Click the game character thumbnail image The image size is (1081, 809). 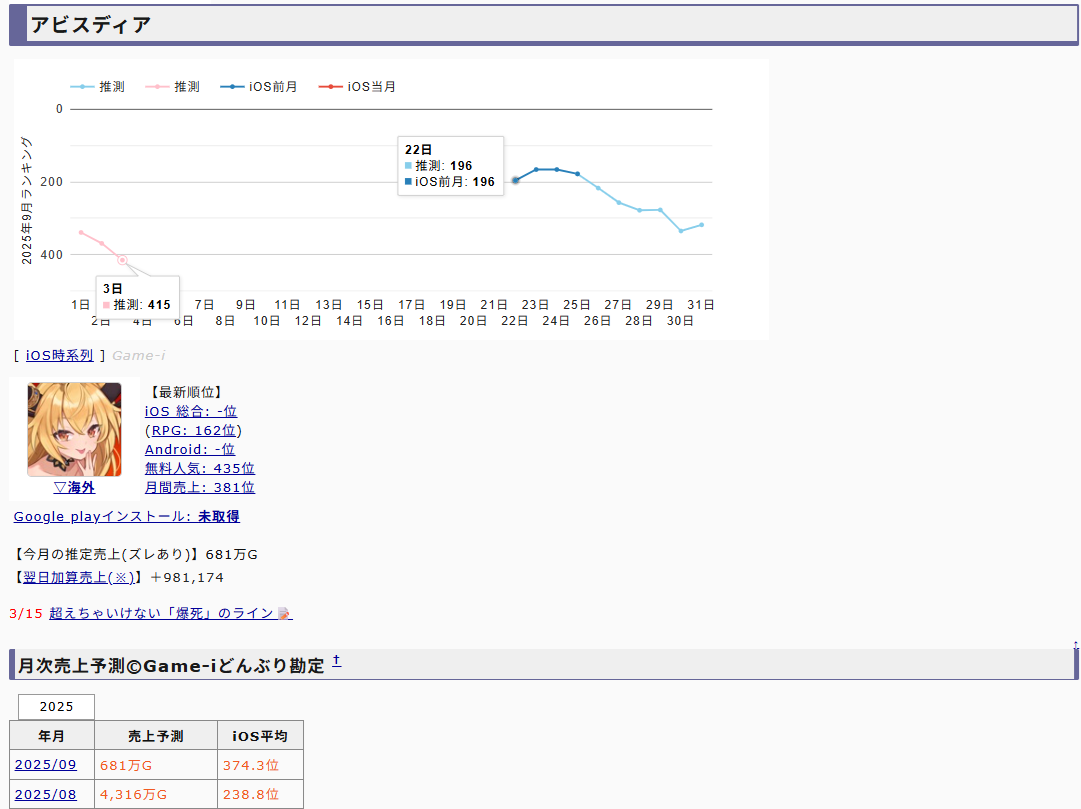pyautogui.click(x=74, y=430)
